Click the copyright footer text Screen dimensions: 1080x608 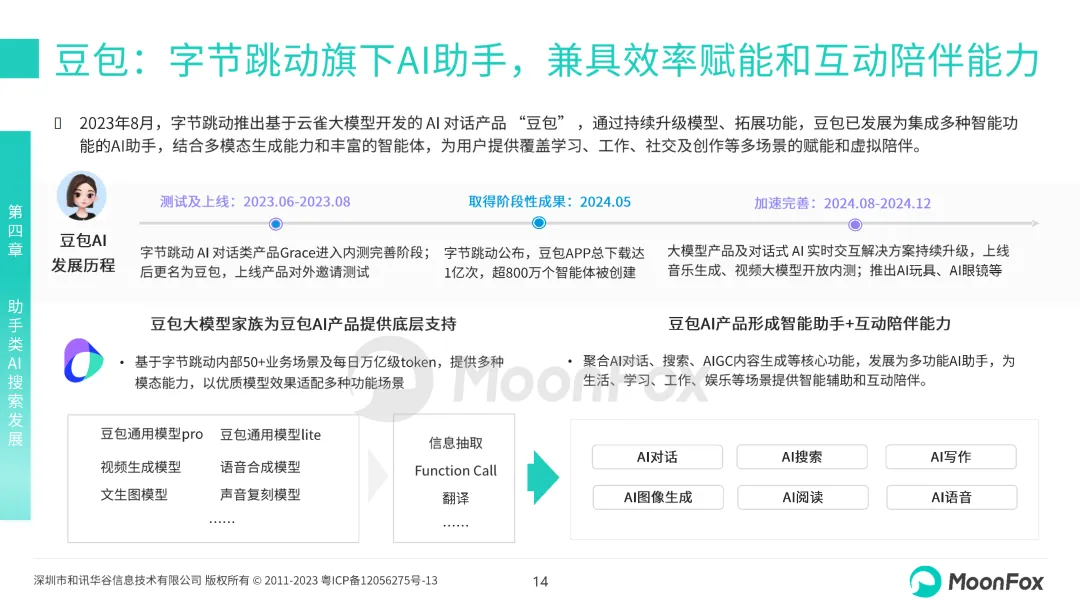(236, 580)
